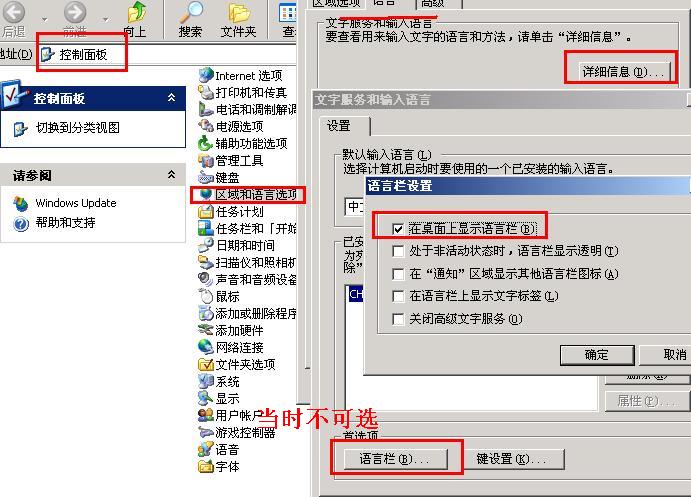This screenshot has width=691, height=497.
Task: Enable 处于非活动状态时语言栏显示透明 checkbox
Action: pyautogui.click(x=398, y=252)
